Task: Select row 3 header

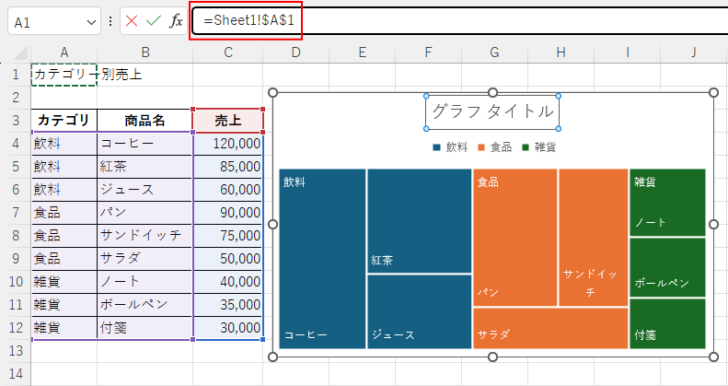Action: 16,120
